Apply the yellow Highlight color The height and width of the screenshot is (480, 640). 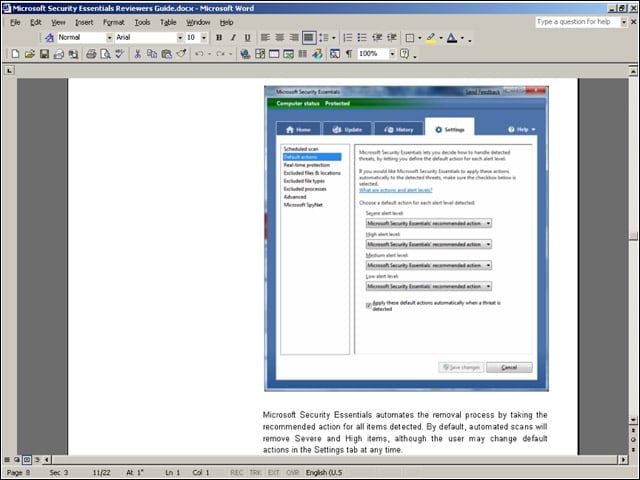431,38
